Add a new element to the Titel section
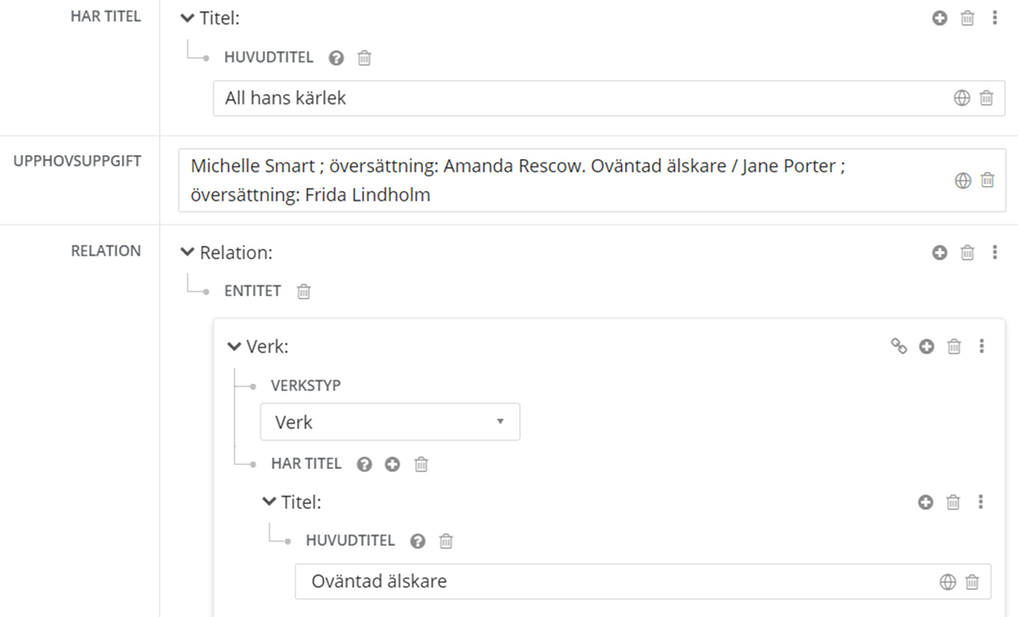 (938, 17)
